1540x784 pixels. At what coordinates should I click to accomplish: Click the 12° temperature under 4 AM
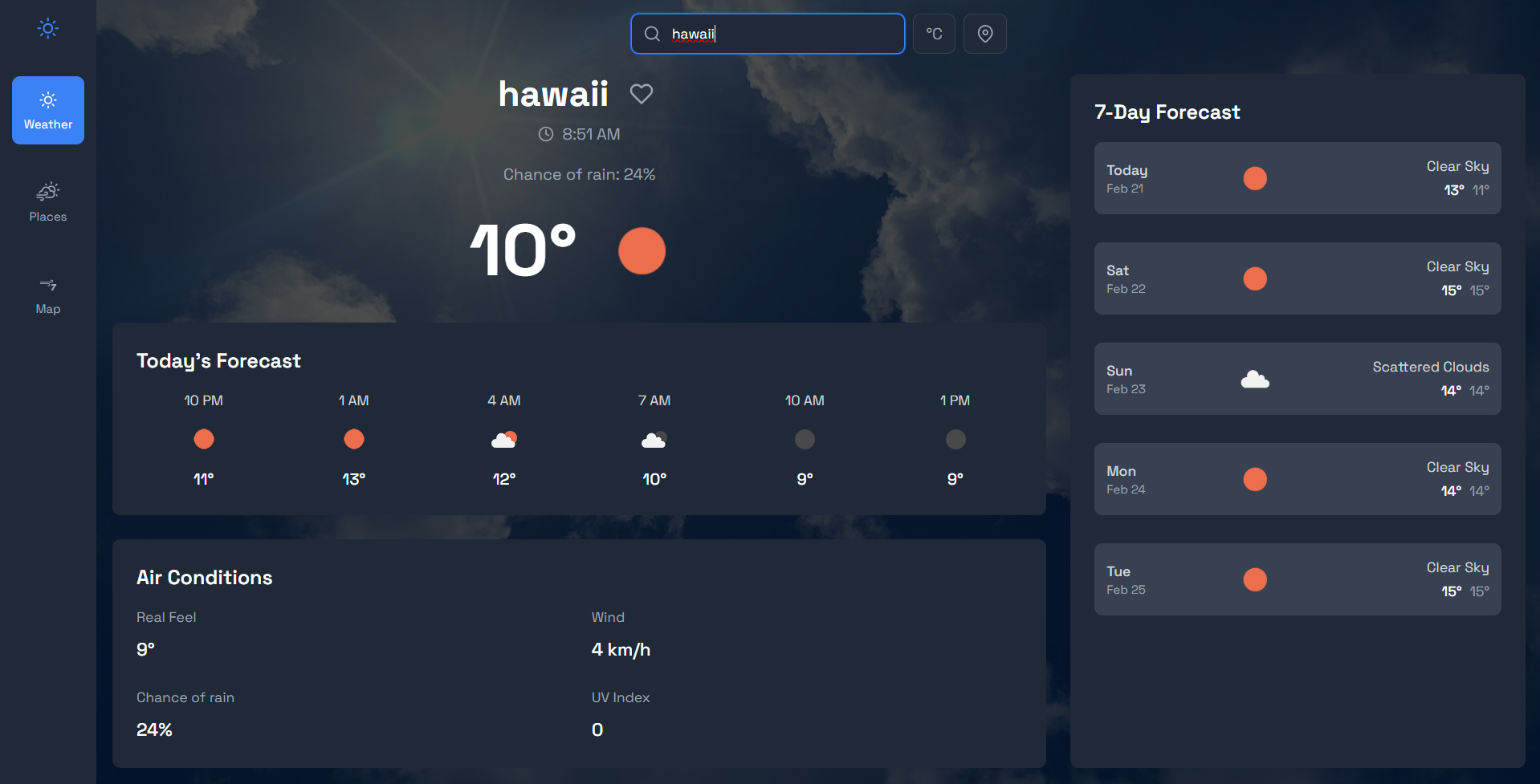(504, 479)
